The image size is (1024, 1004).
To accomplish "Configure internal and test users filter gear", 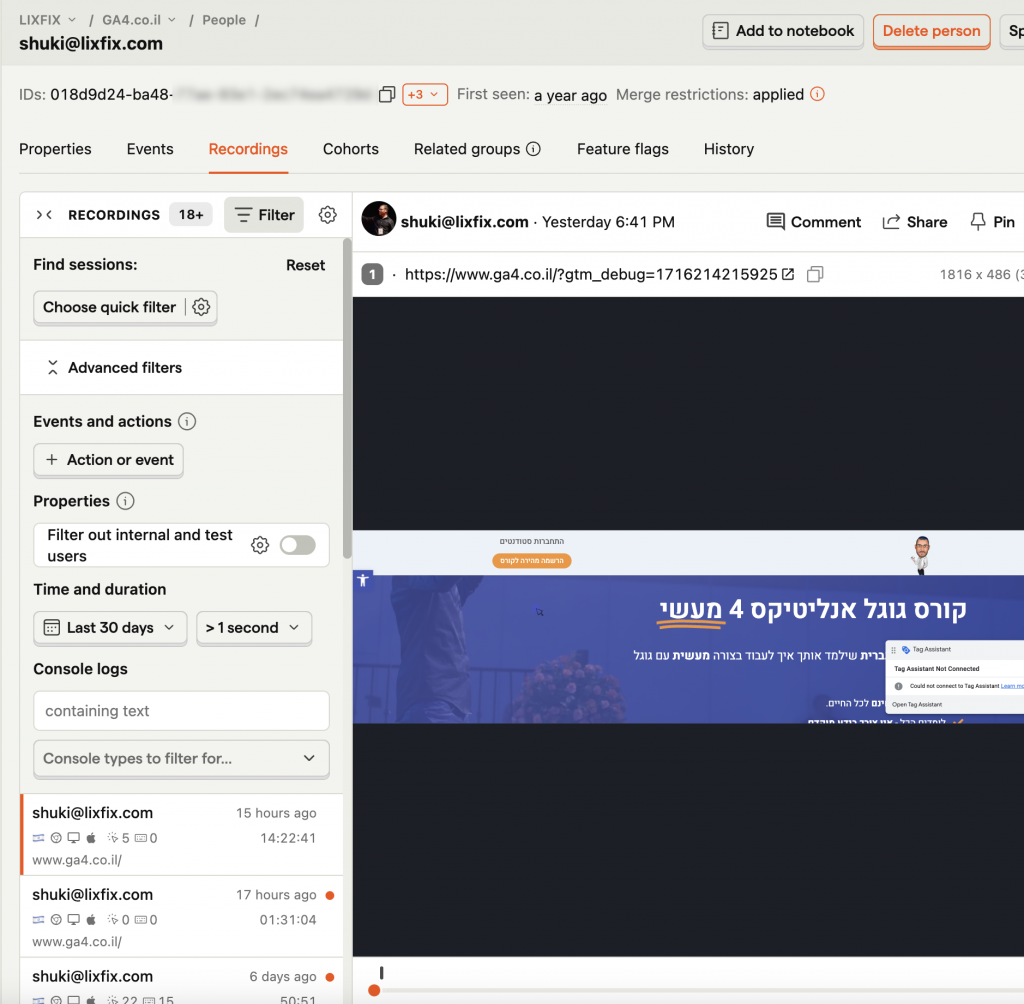I will point(260,545).
